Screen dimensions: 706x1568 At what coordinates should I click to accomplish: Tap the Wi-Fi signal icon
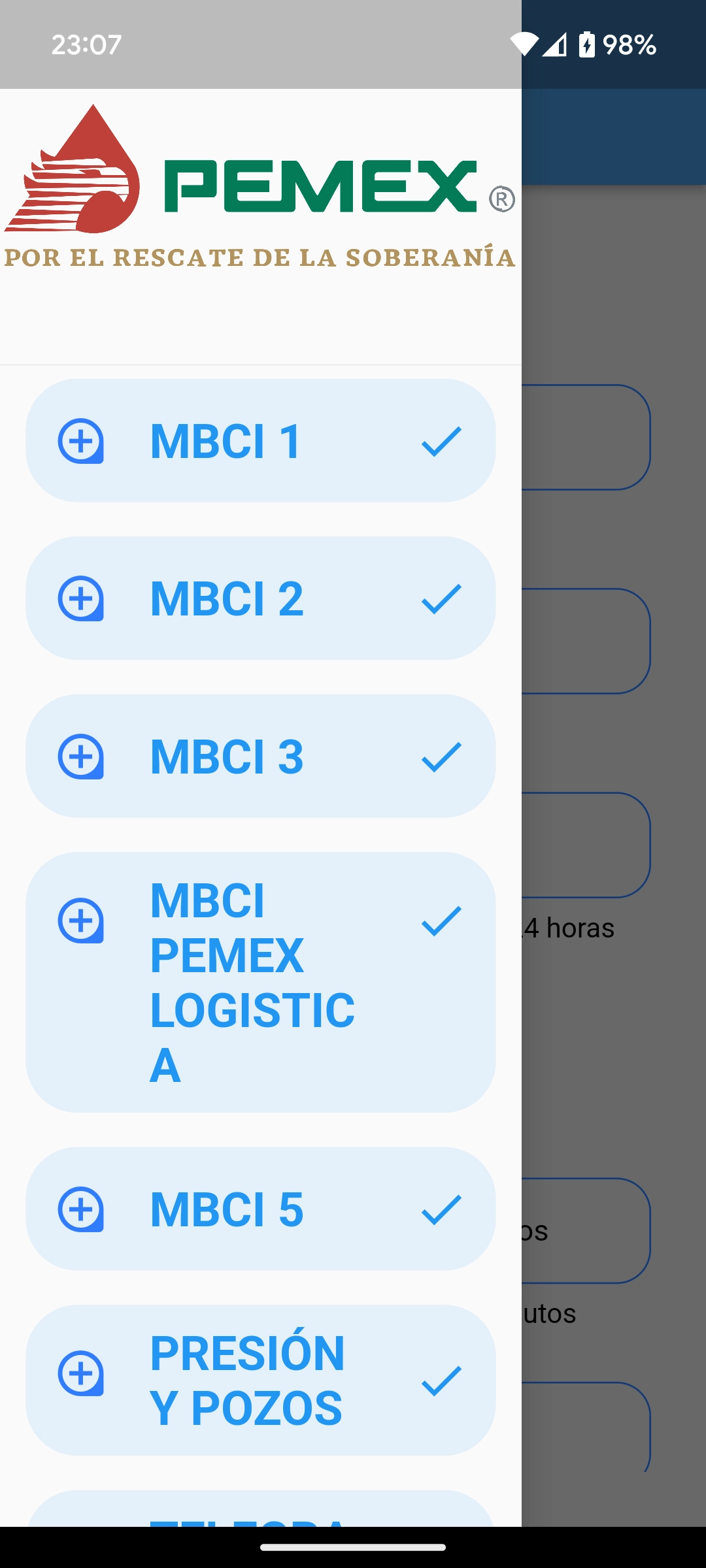coord(524,44)
